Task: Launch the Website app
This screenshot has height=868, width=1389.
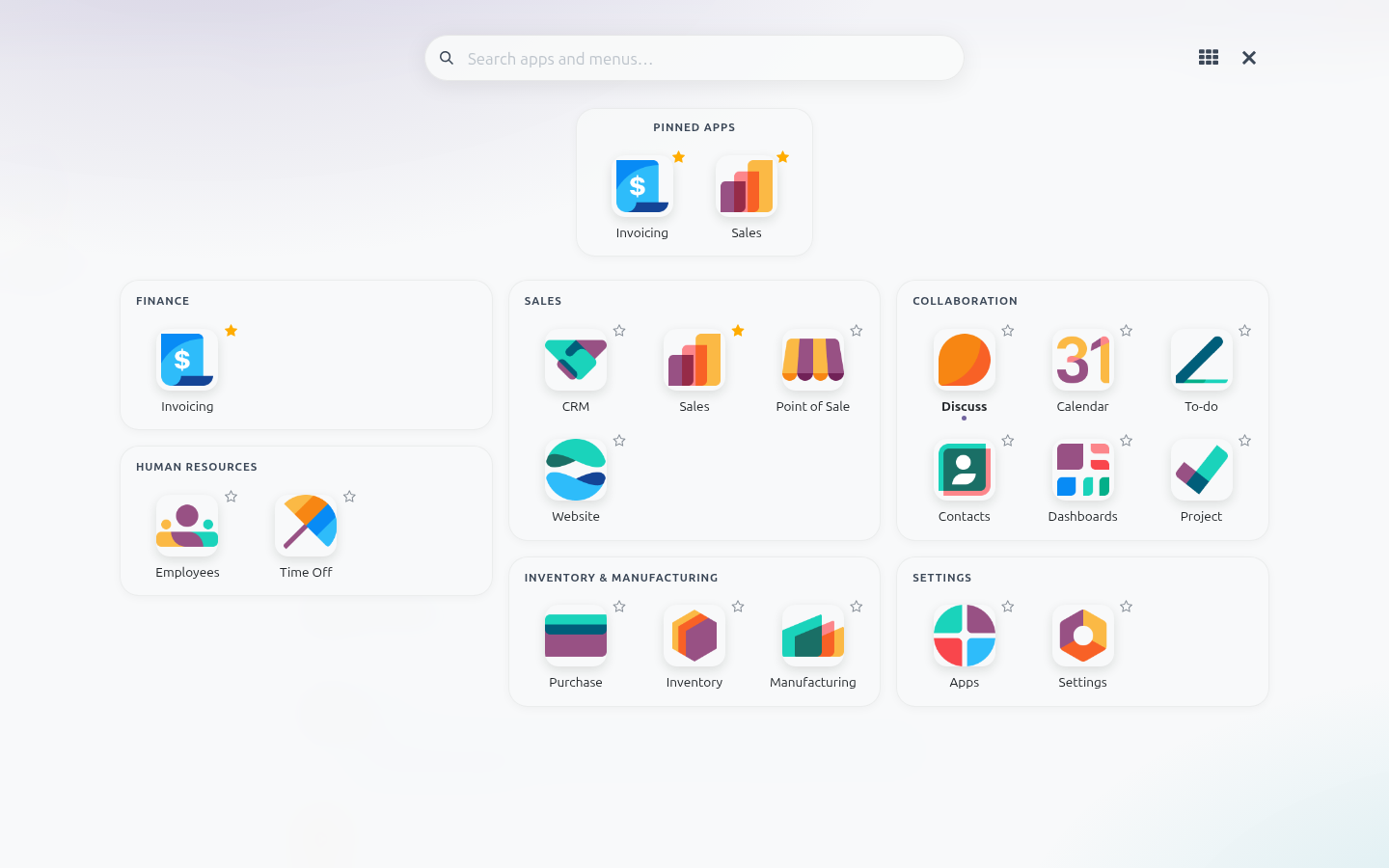Action: pyautogui.click(x=576, y=470)
